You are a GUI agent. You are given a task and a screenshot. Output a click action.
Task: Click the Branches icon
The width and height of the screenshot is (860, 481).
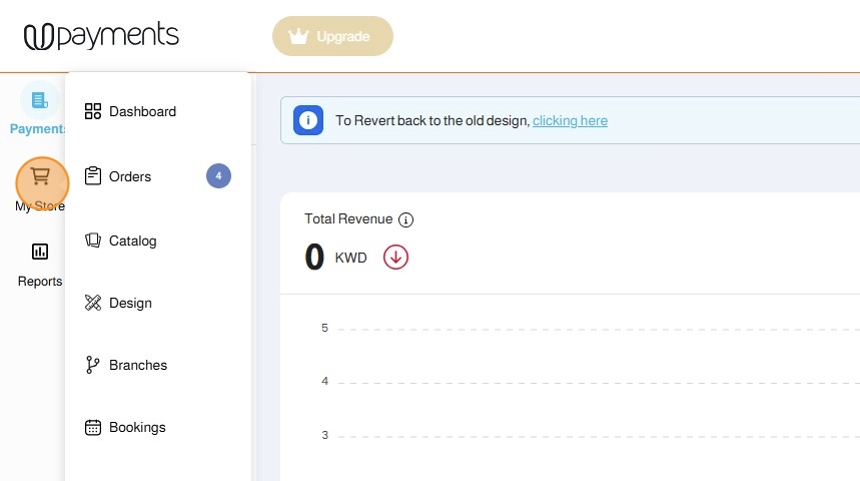pyautogui.click(x=93, y=365)
